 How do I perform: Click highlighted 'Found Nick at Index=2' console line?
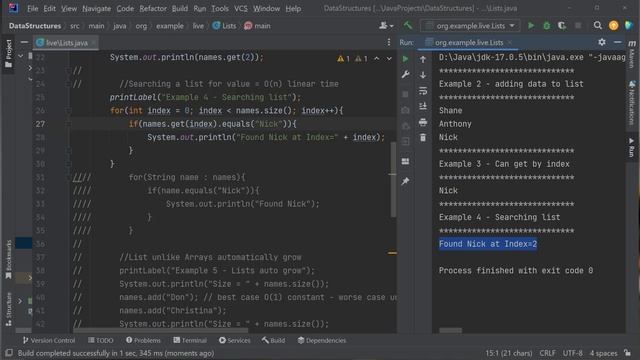click(x=488, y=244)
